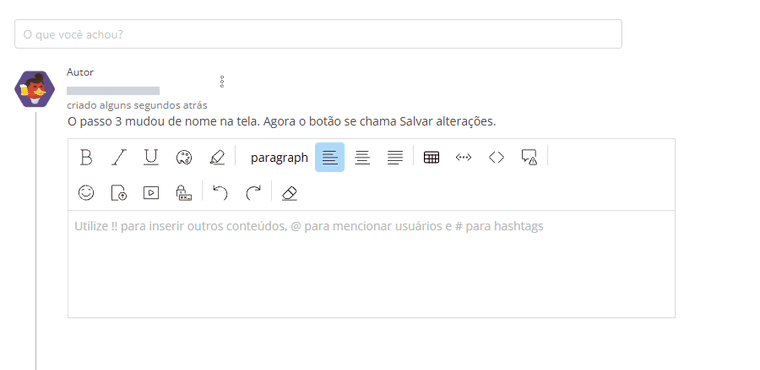This screenshot has width=760, height=370.
Task: Undo the last edit
Action: [x=220, y=193]
